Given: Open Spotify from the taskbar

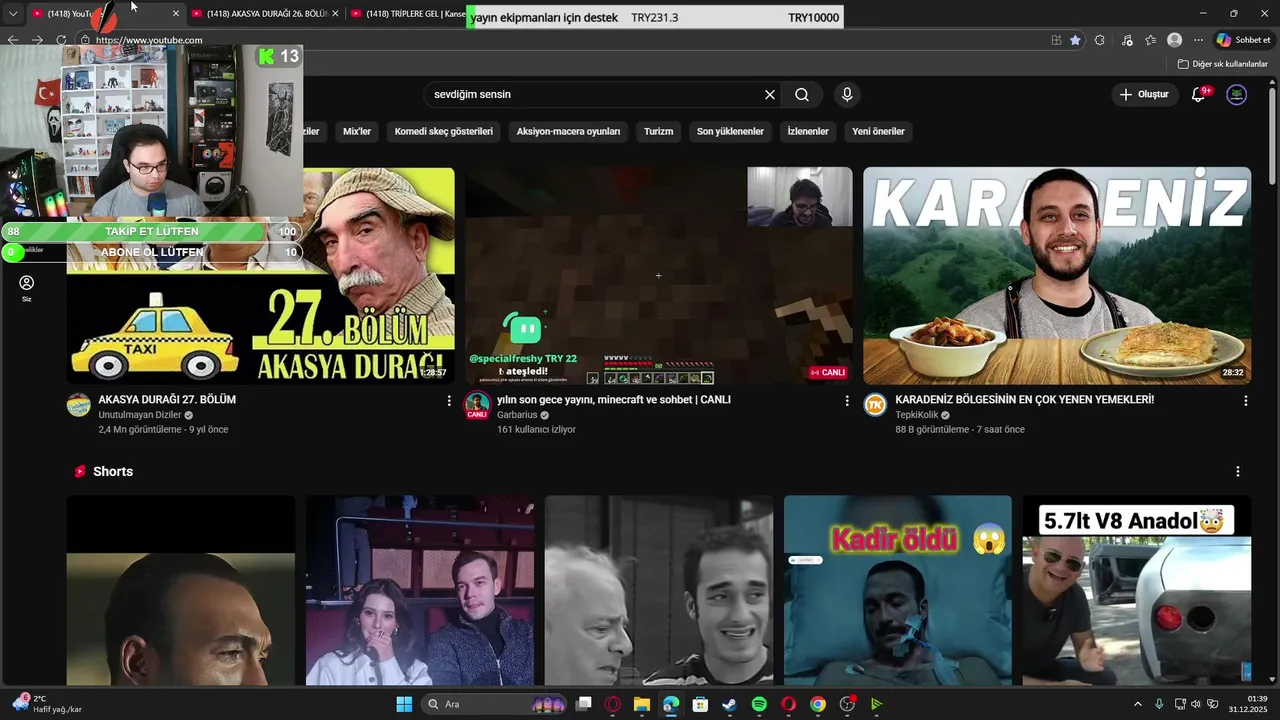Looking at the screenshot, I should (x=759, y=704).
